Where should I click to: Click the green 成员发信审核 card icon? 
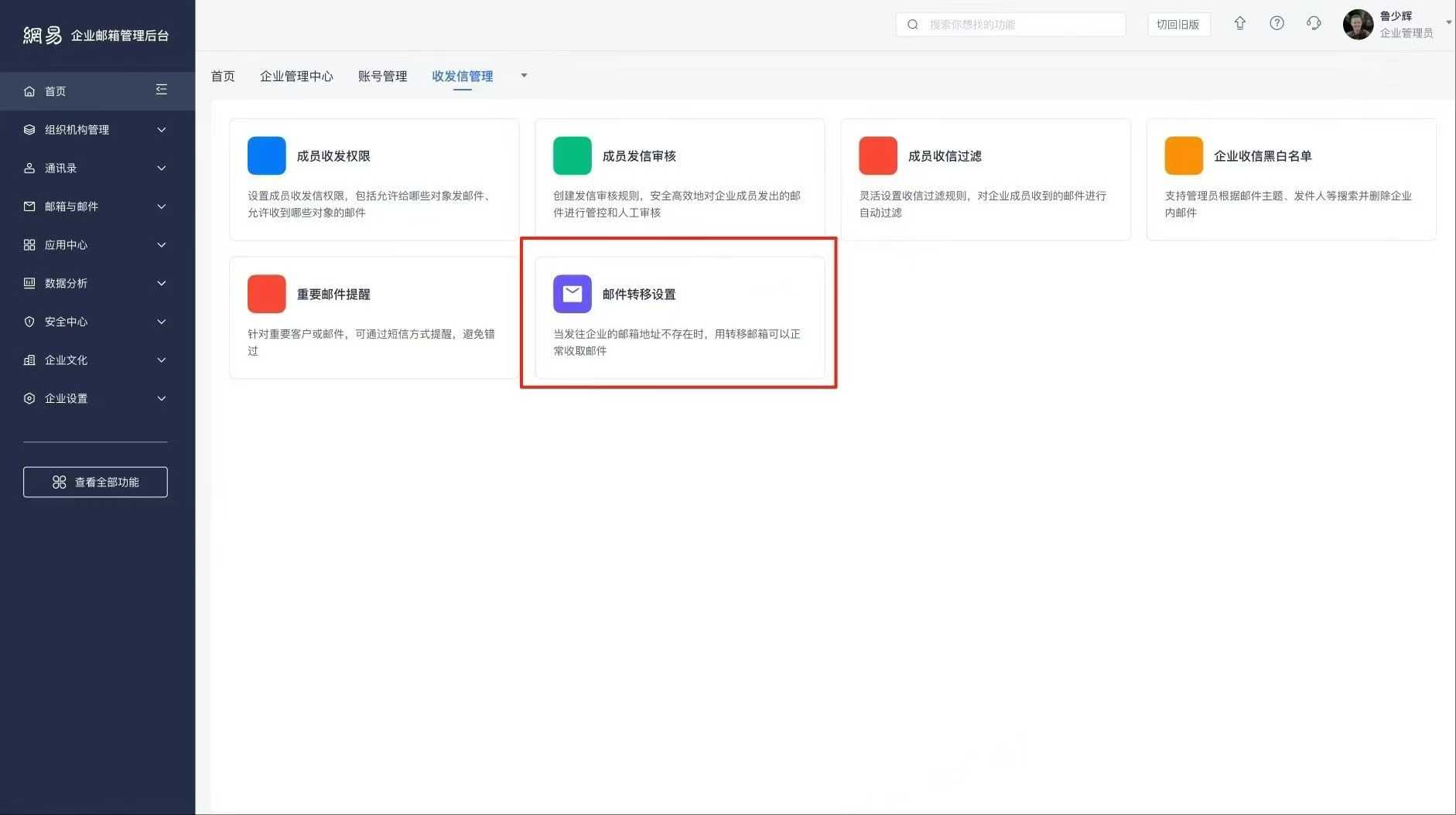pyautogui.click(x=572, y=155)
